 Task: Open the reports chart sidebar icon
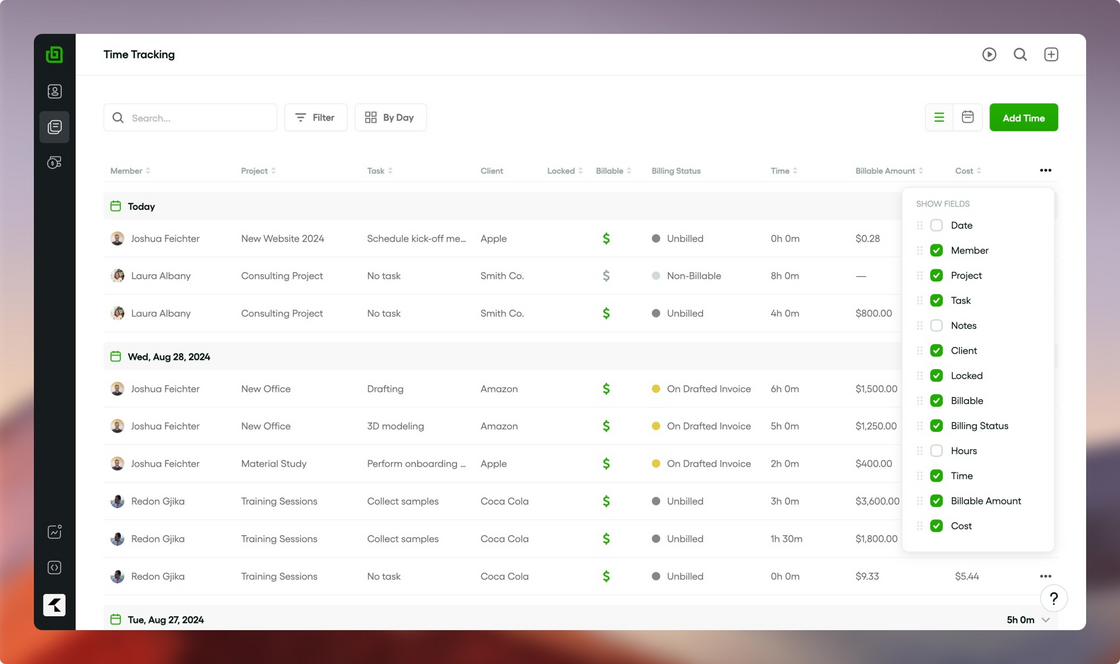point(54,532)
